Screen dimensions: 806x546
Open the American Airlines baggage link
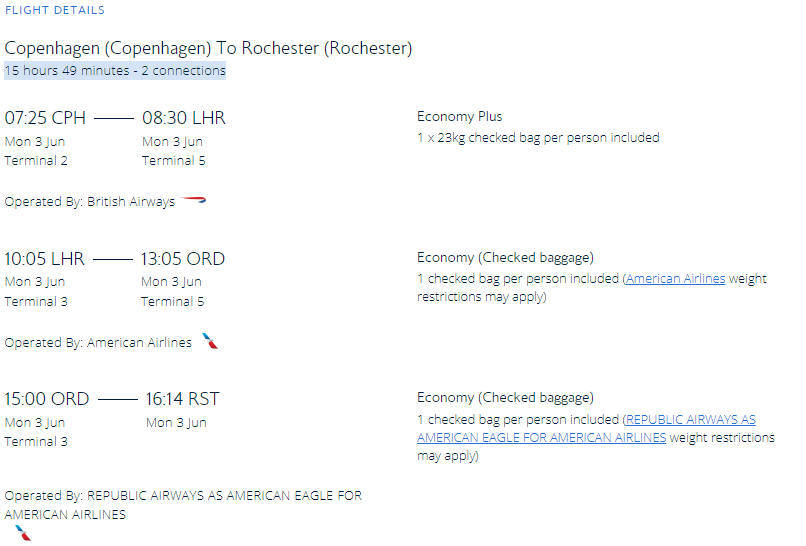(x=675, y=279)
